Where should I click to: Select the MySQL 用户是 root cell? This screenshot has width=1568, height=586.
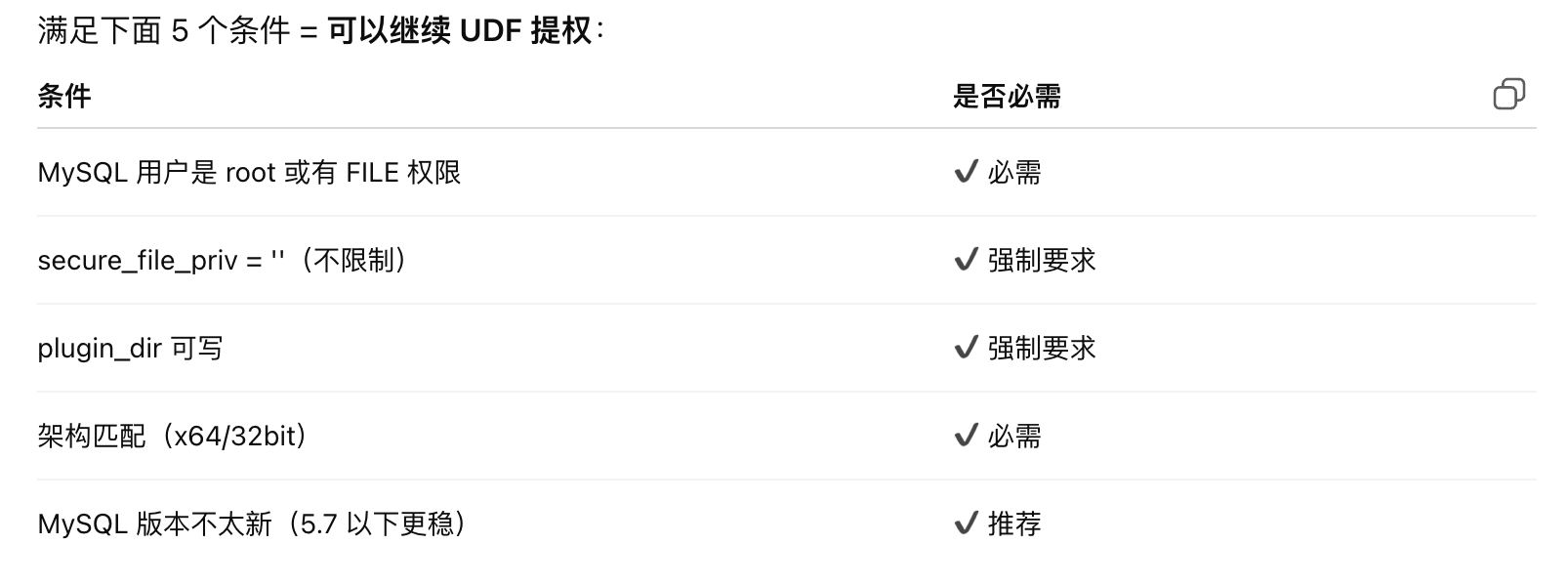(x=249, y=173)
